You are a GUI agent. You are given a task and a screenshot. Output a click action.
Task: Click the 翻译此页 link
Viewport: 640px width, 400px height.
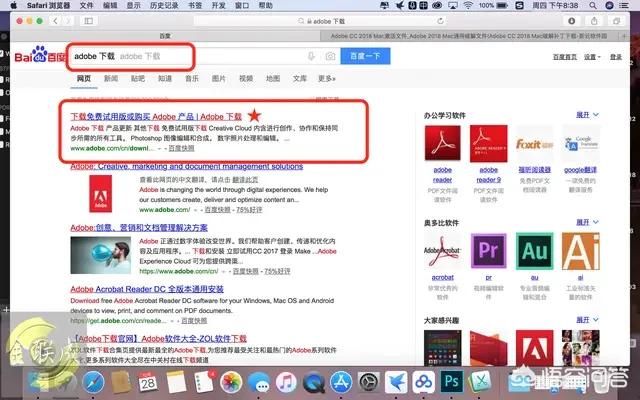245,180
